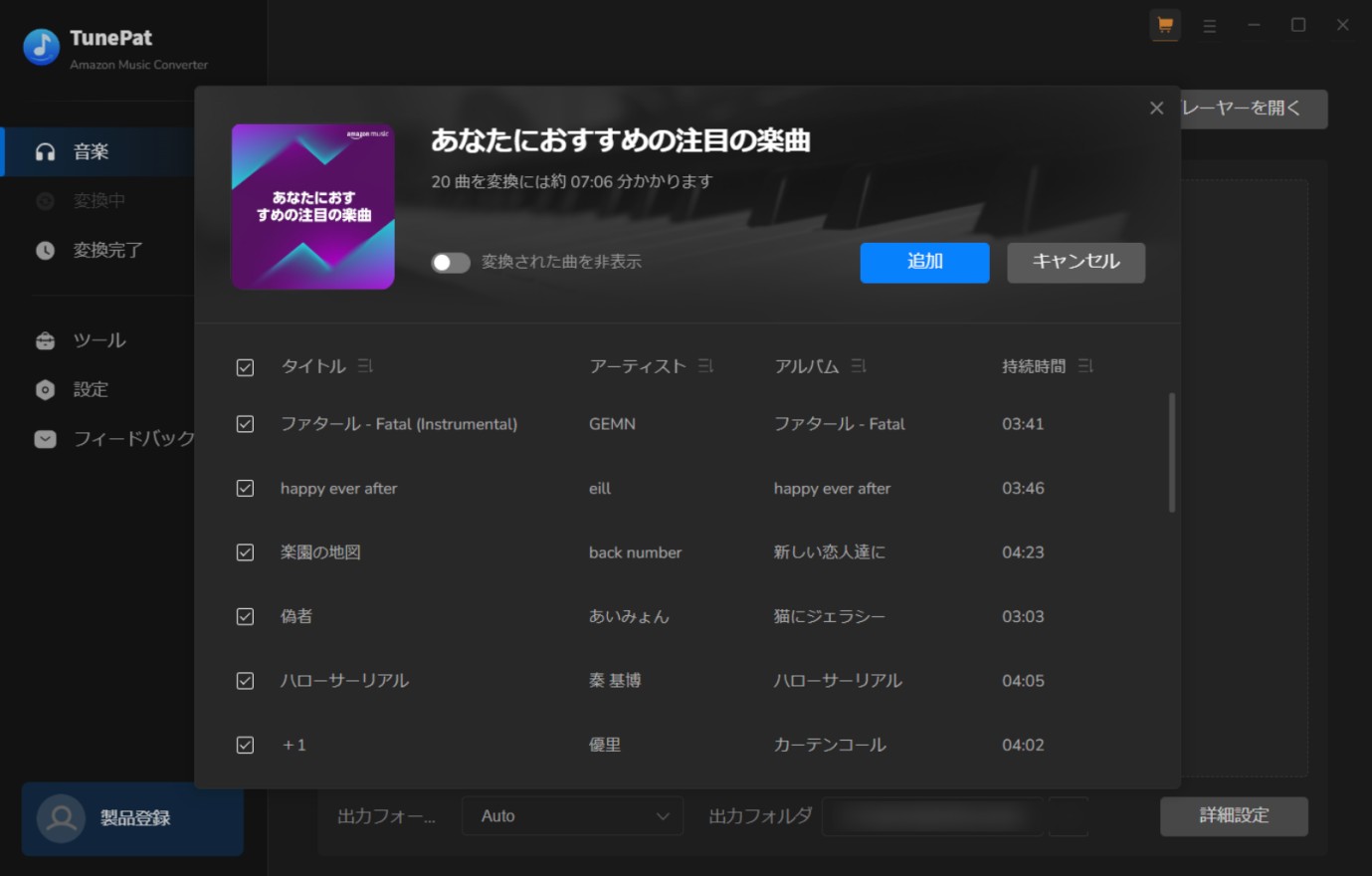The height and width of the screenshot is (876, 1372).
Task: Click the output folder path input field
Action: coord(932,815)
